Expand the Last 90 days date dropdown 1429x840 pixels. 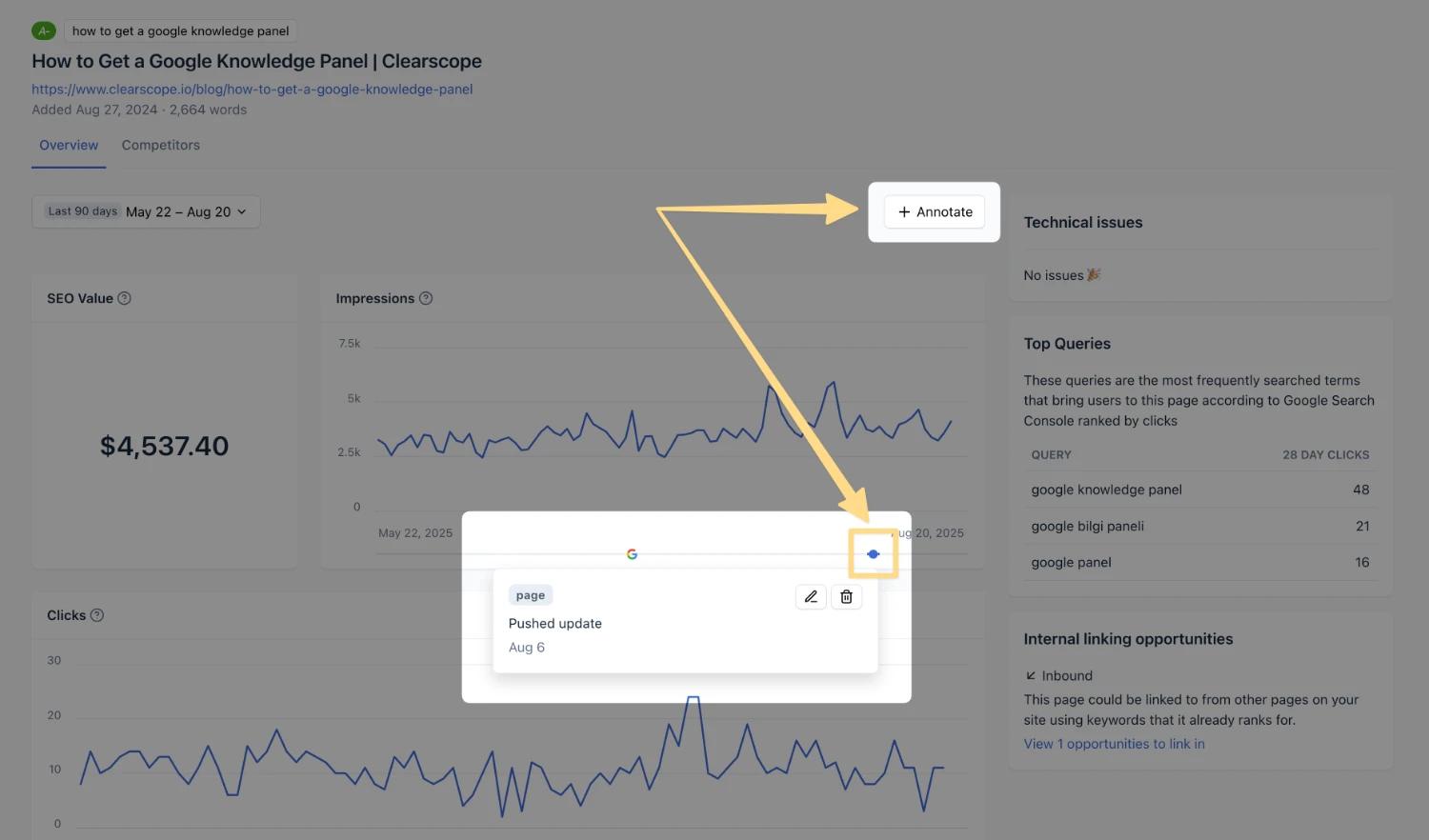(146, 211)
